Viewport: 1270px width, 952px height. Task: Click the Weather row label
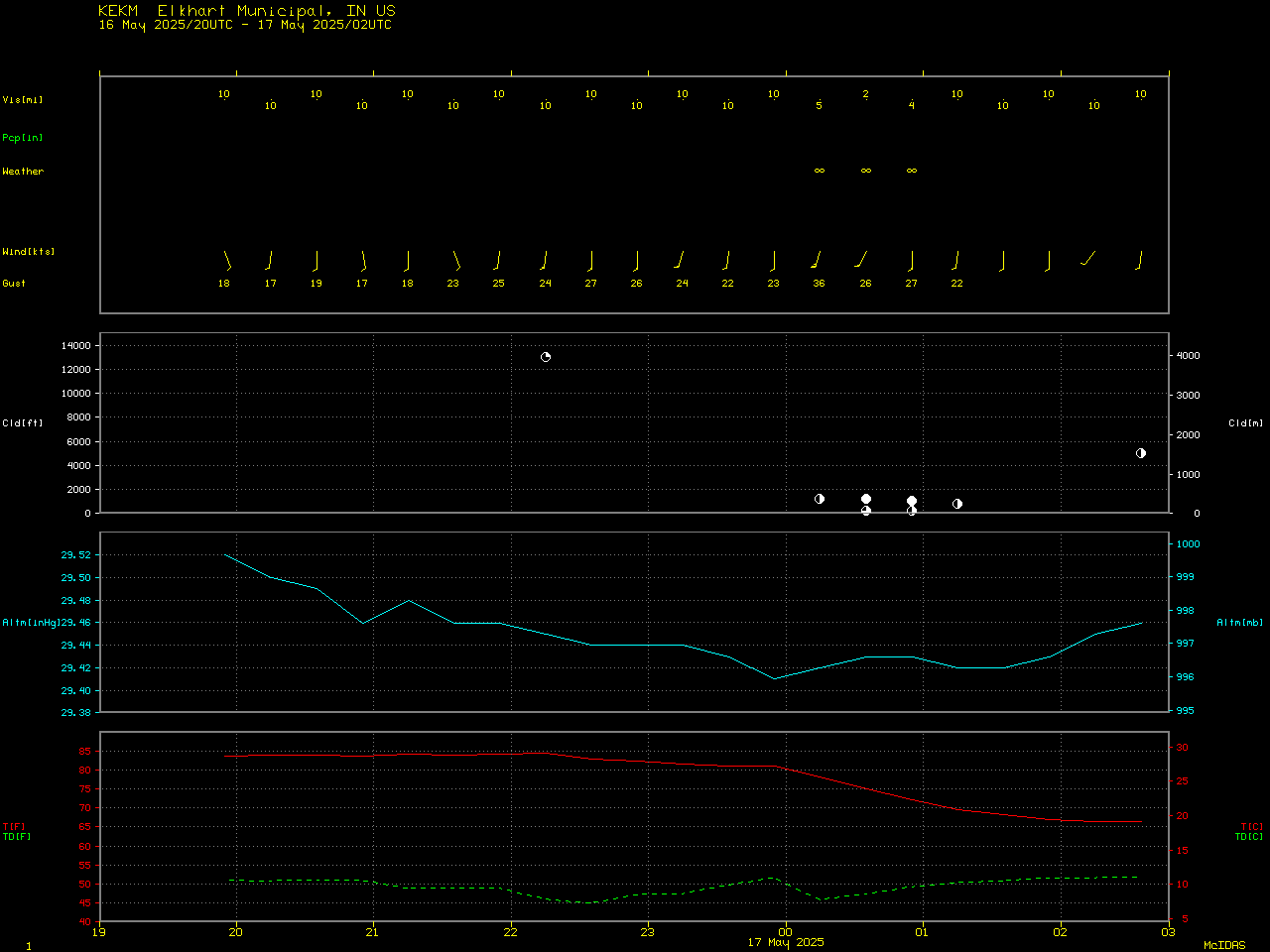click(23, 172)
